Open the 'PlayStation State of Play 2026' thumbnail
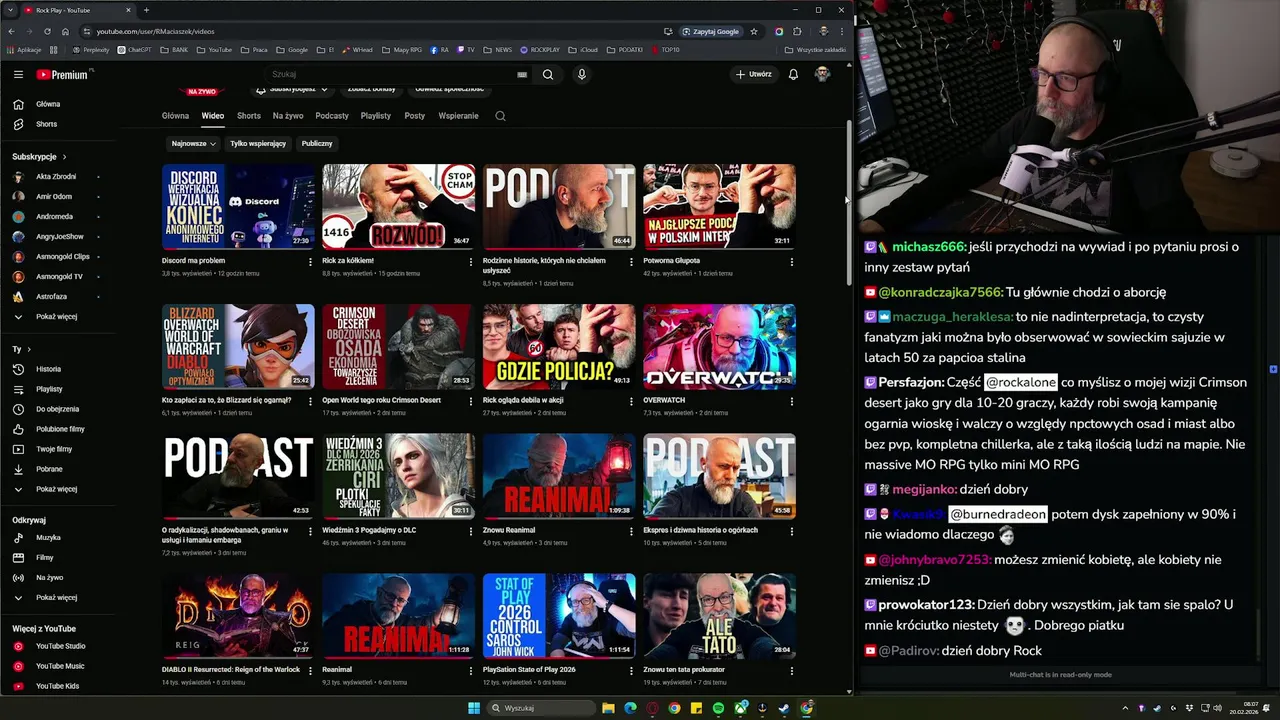Viewport: 1280px width, 720px height. [x=559, y=615]
